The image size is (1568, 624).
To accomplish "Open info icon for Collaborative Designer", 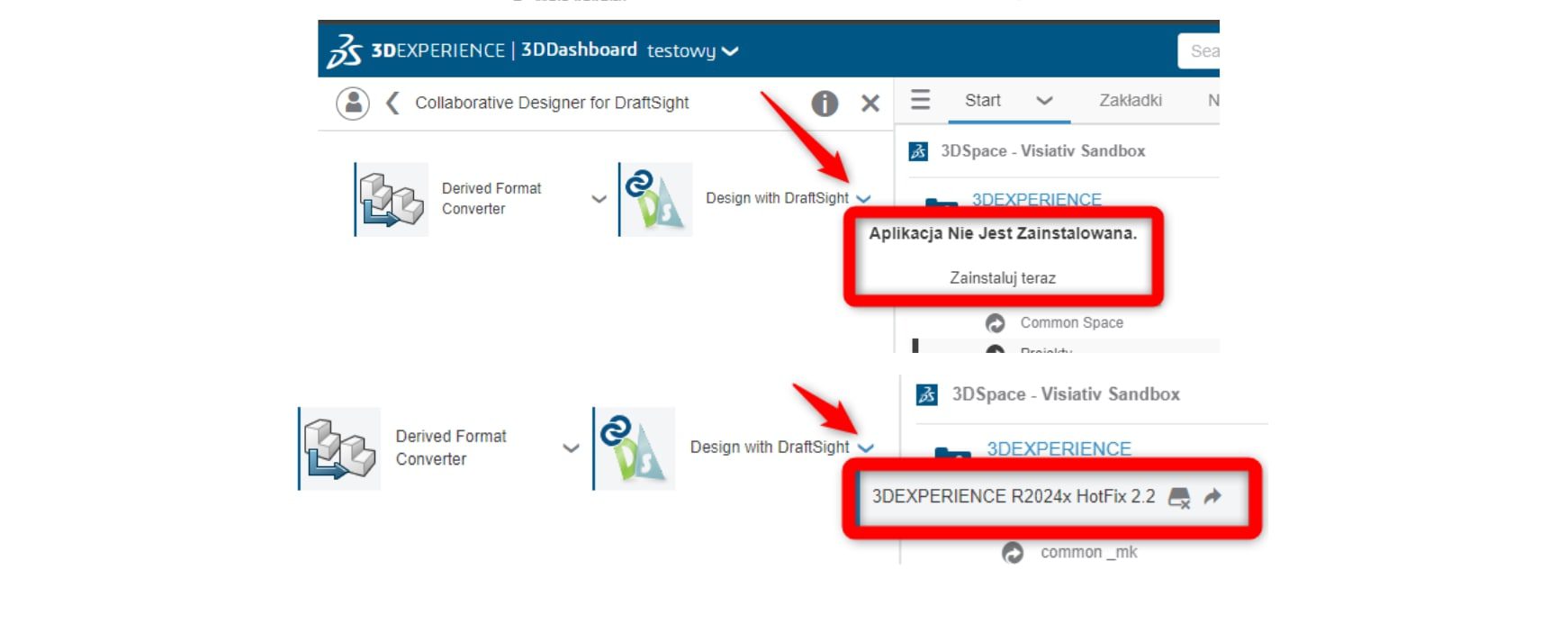I will pyautogui.click(x=825, y=104).
